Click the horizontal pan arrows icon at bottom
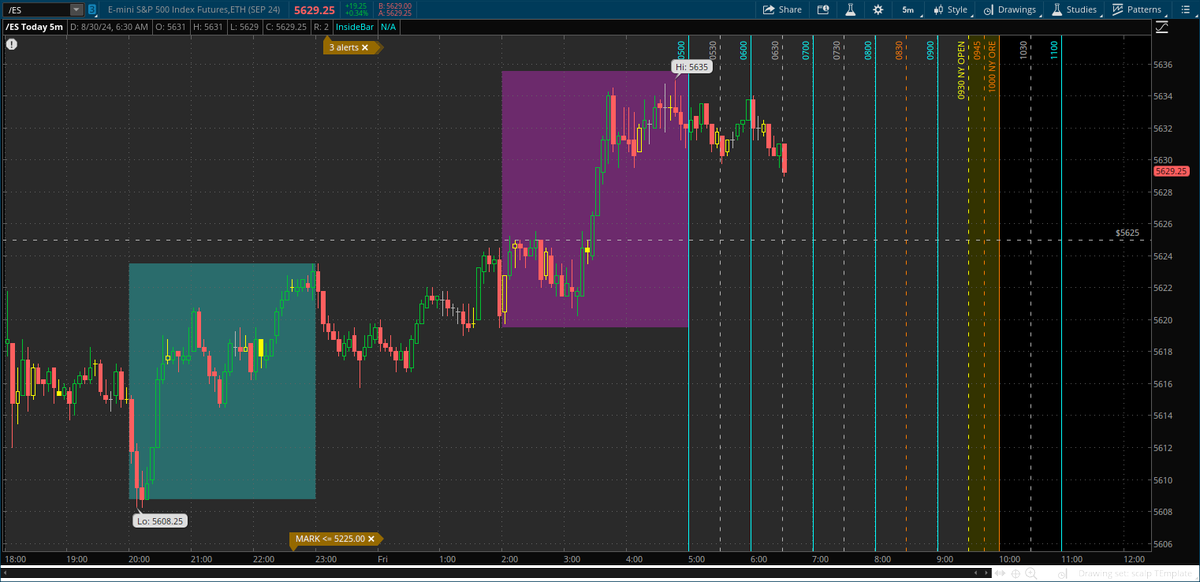 click(1000, 573)
